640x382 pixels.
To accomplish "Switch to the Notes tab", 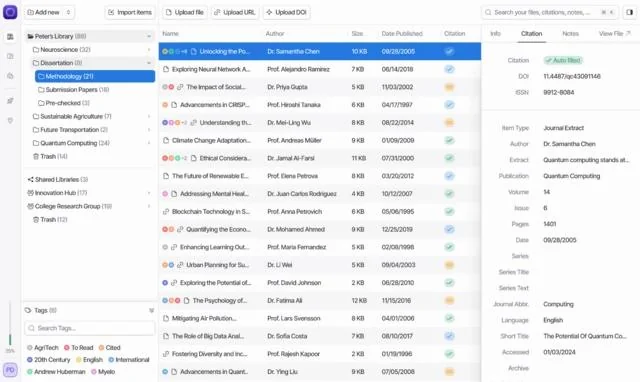I will click(570, 33).
